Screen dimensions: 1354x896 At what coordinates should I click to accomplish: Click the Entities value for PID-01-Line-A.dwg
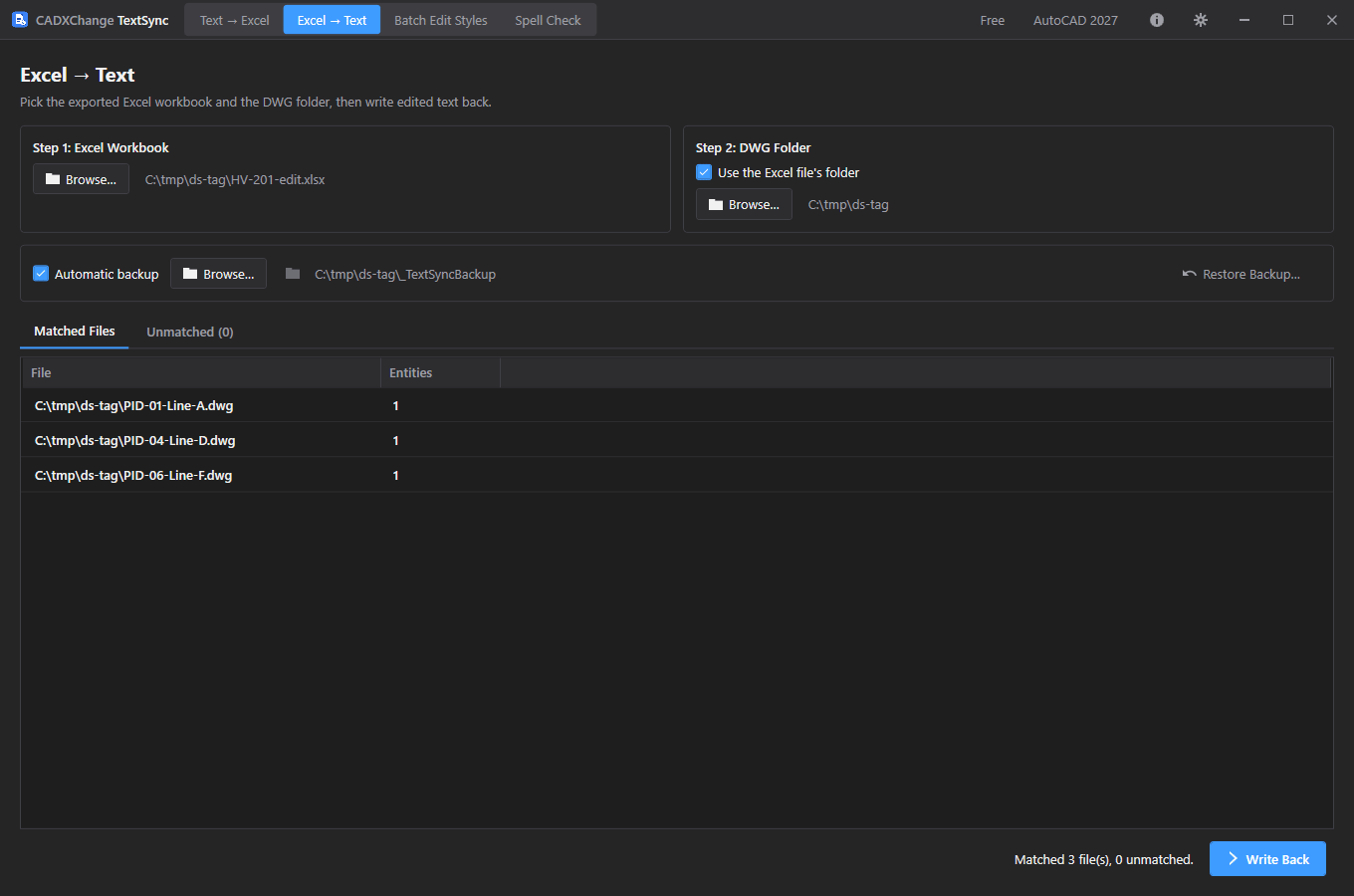click(395, 405)
